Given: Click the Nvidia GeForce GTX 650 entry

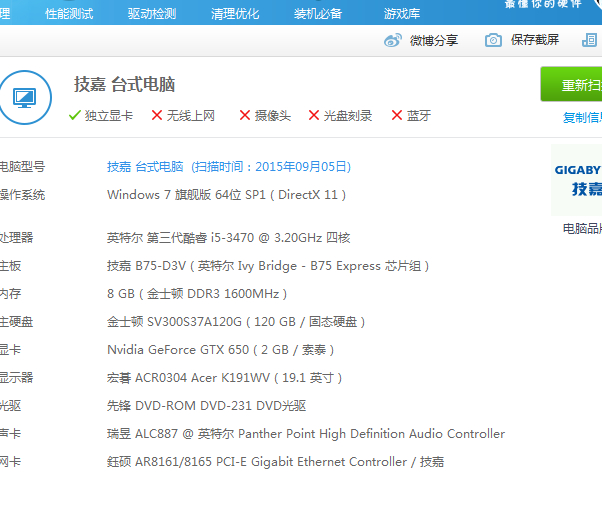Looking at the screenshot, I should tap(220, 350).
